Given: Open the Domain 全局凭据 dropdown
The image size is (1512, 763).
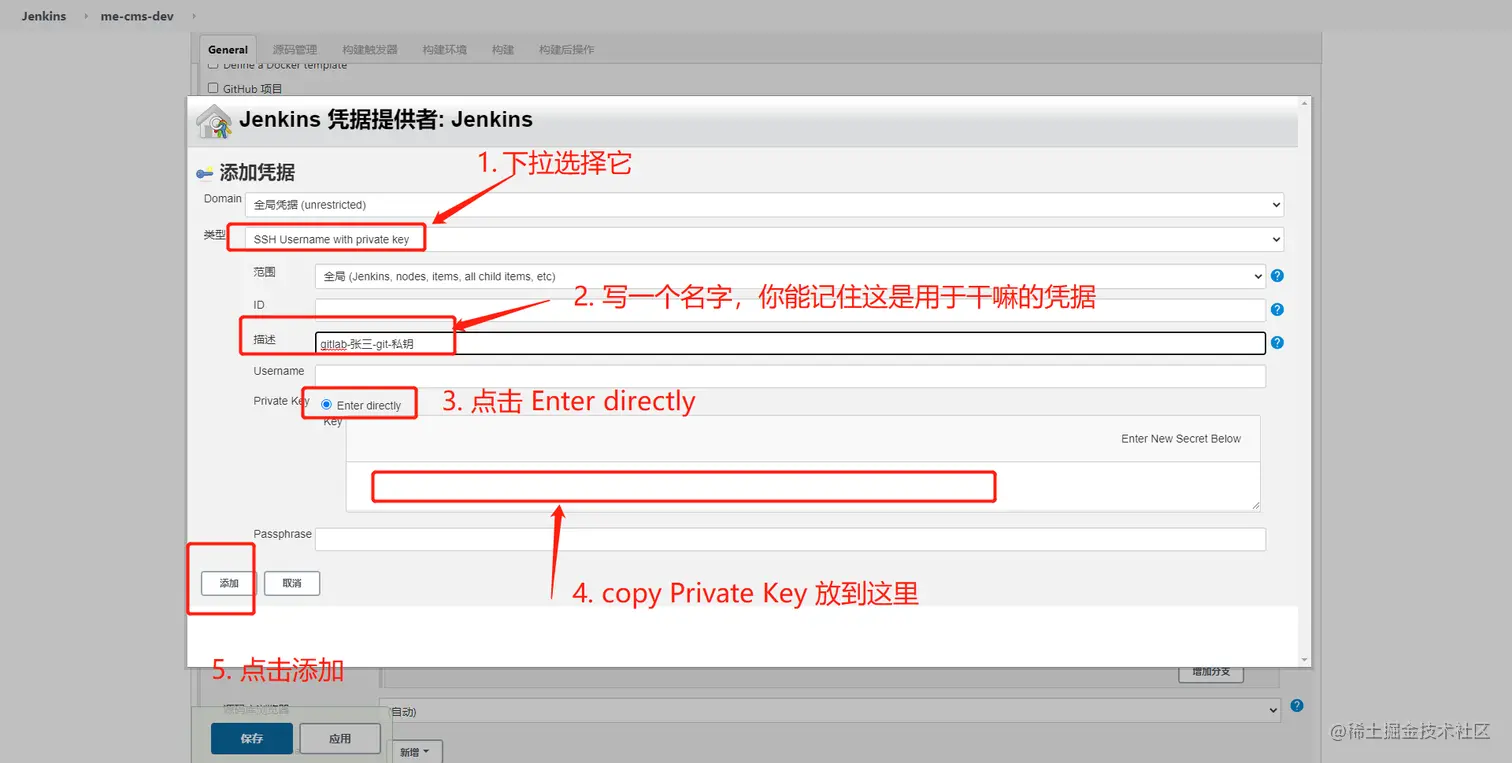Looking at the screenshot, I should click(x=764, y=205).
